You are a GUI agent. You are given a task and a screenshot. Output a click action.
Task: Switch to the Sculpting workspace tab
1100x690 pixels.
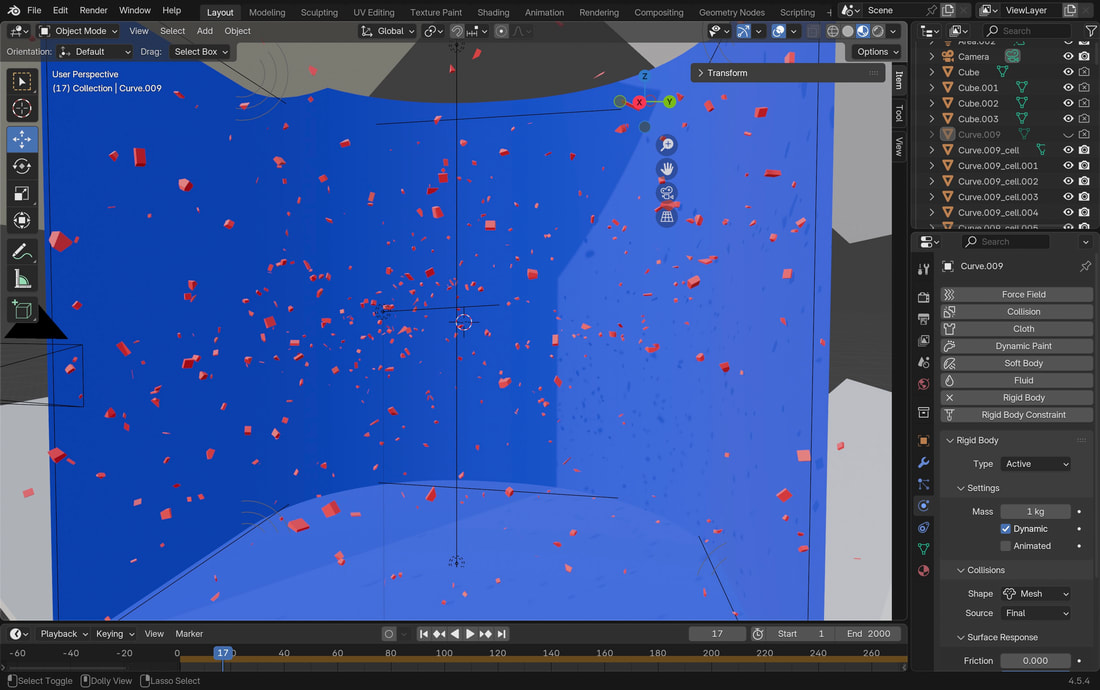319,13
